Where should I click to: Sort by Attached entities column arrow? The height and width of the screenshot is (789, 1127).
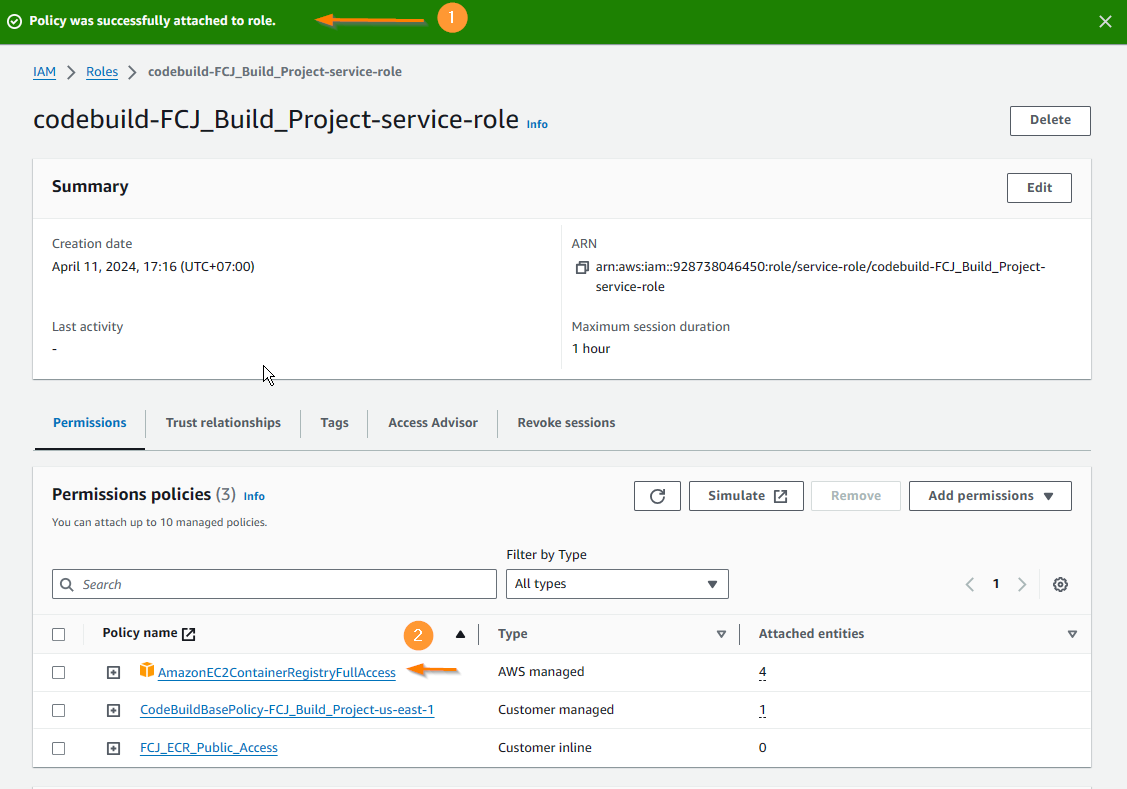(x=1072, y=634)
